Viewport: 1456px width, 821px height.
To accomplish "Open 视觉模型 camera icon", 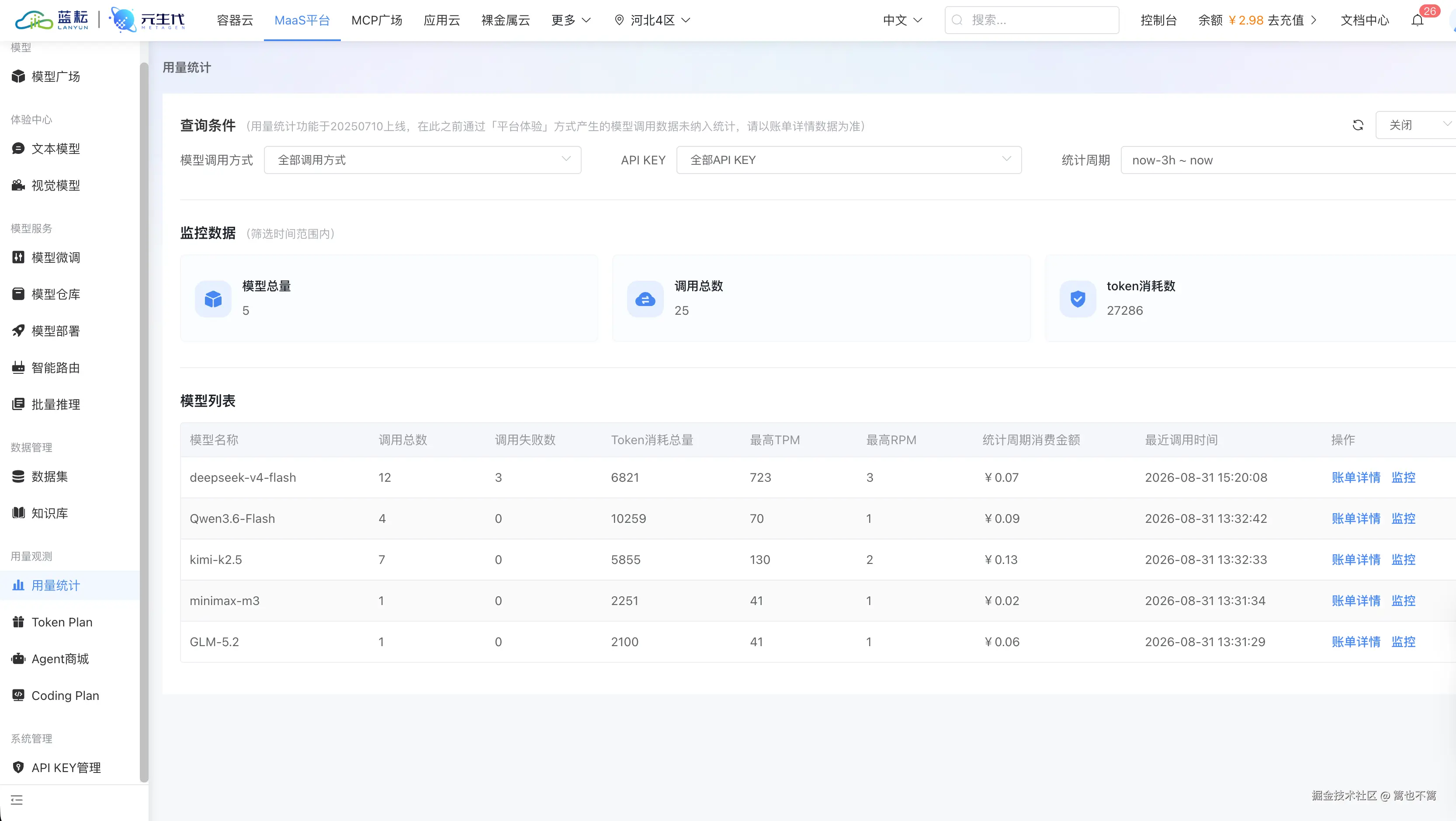I will [19, 185].
